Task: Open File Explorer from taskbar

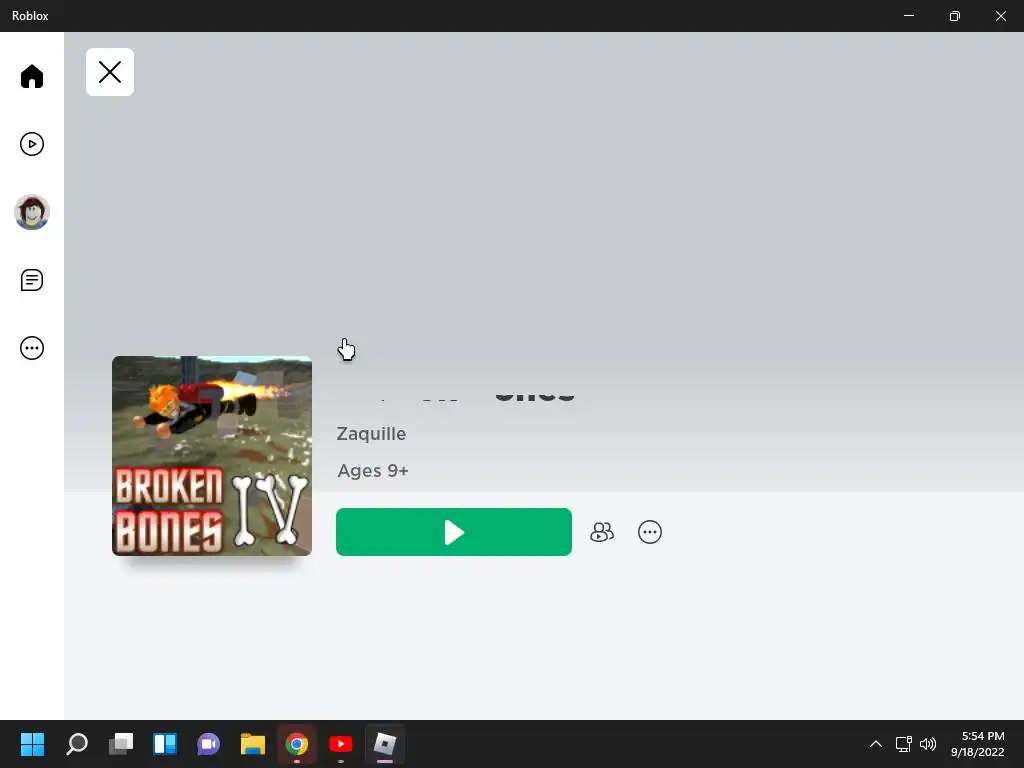Action: pos(253,744)
